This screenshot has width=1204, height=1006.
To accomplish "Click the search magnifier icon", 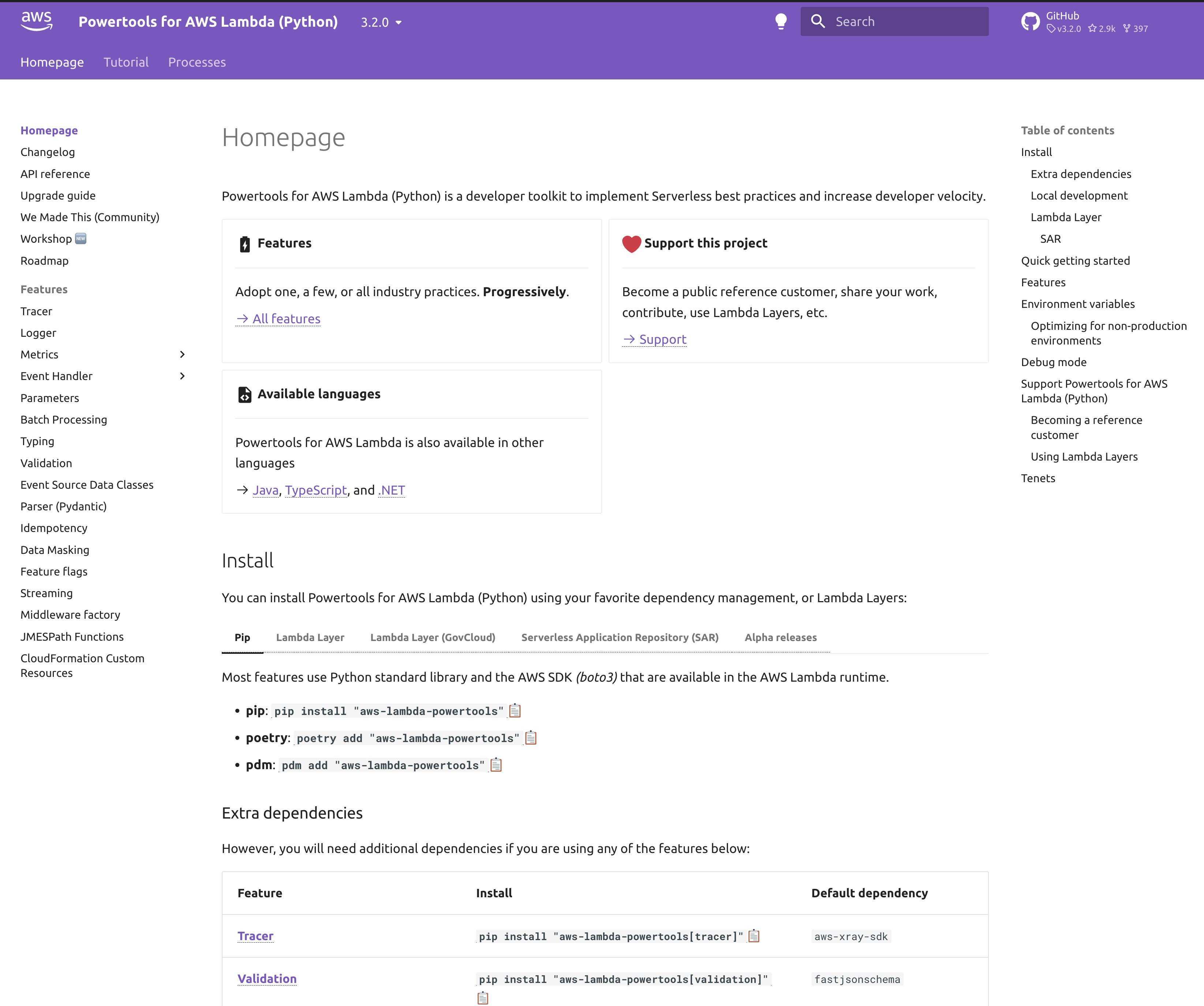I will coord(818,22).
